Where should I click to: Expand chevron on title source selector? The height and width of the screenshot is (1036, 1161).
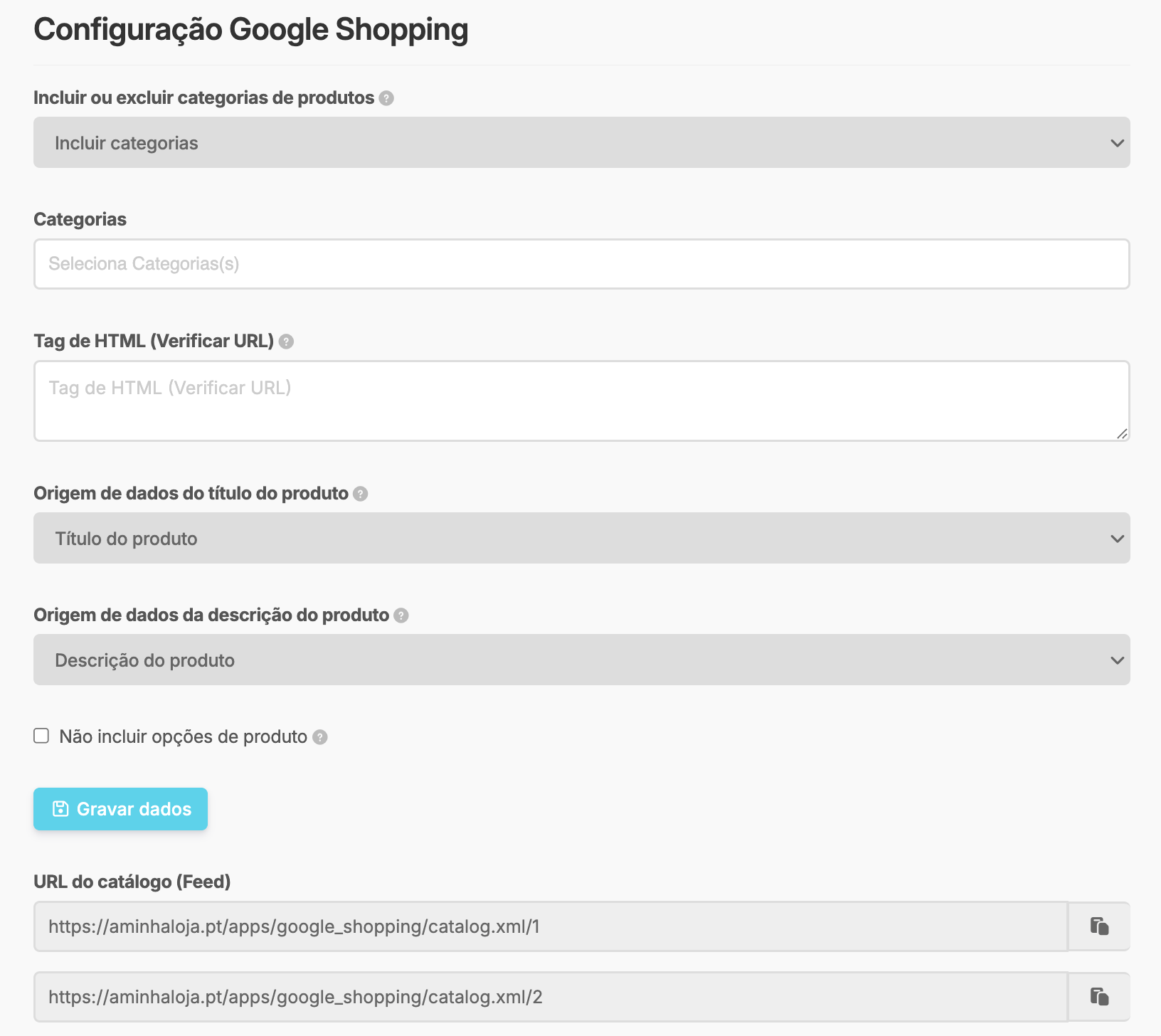1118,538
